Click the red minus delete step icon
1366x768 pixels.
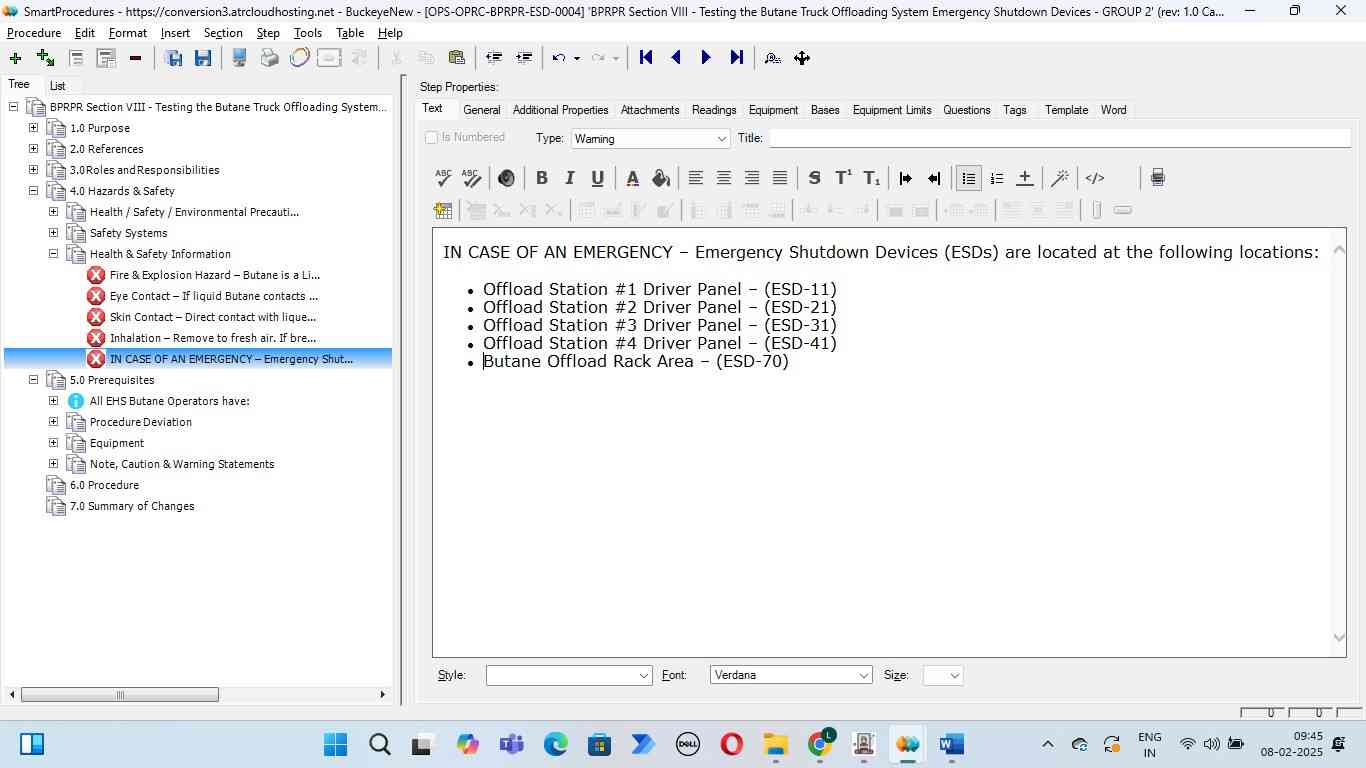coord(135,58)
